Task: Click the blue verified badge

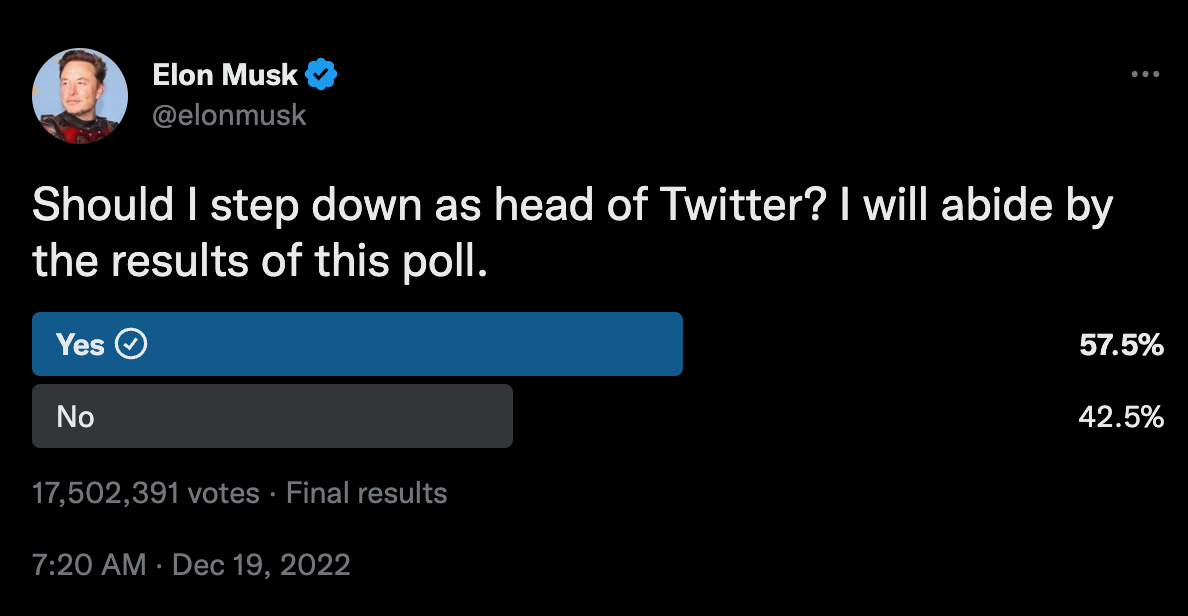Action: point(320,74)
